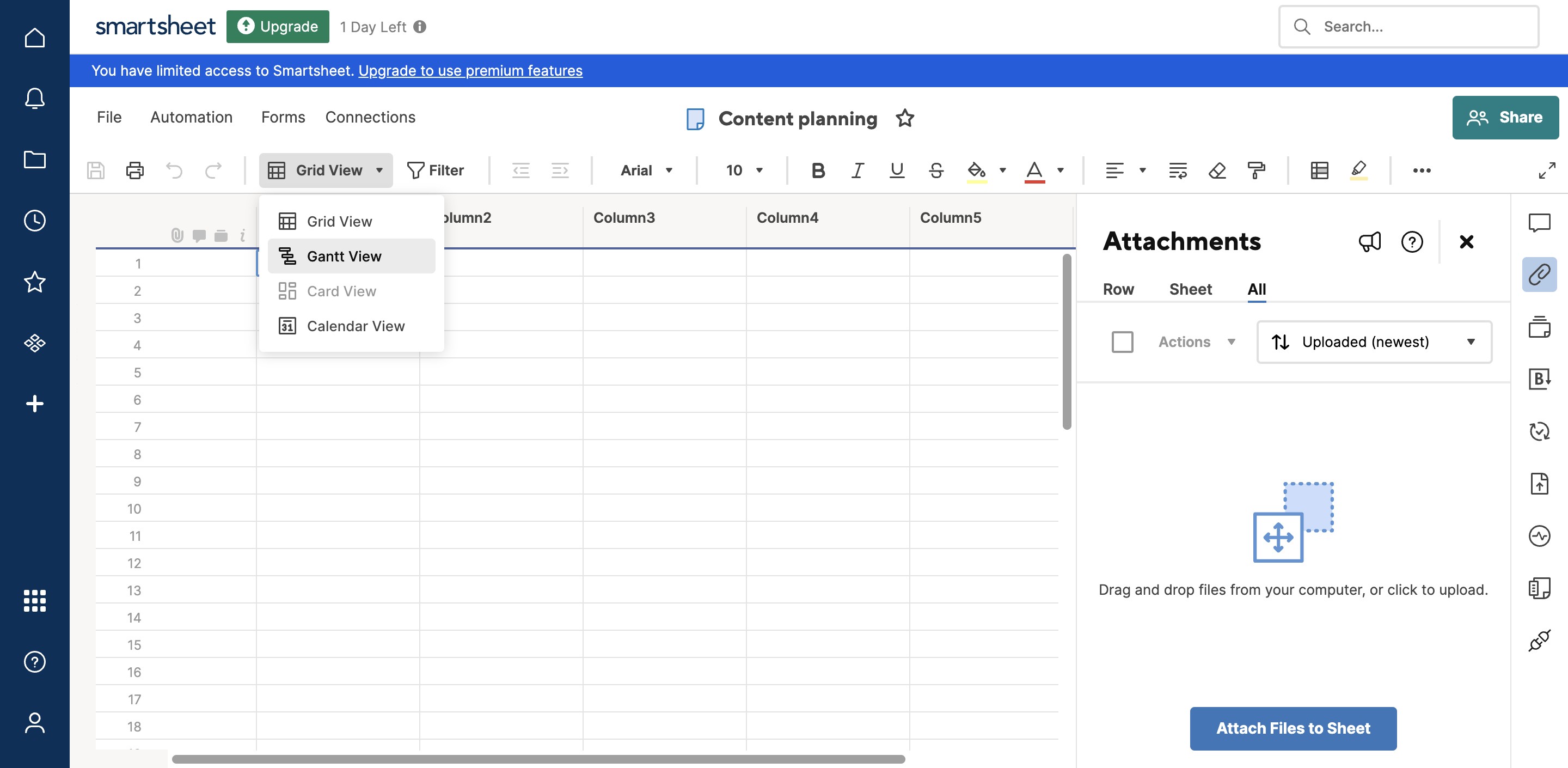The image size is (1568, 768).
Task: Click the format painter icon
Action: pos(1255,170)
